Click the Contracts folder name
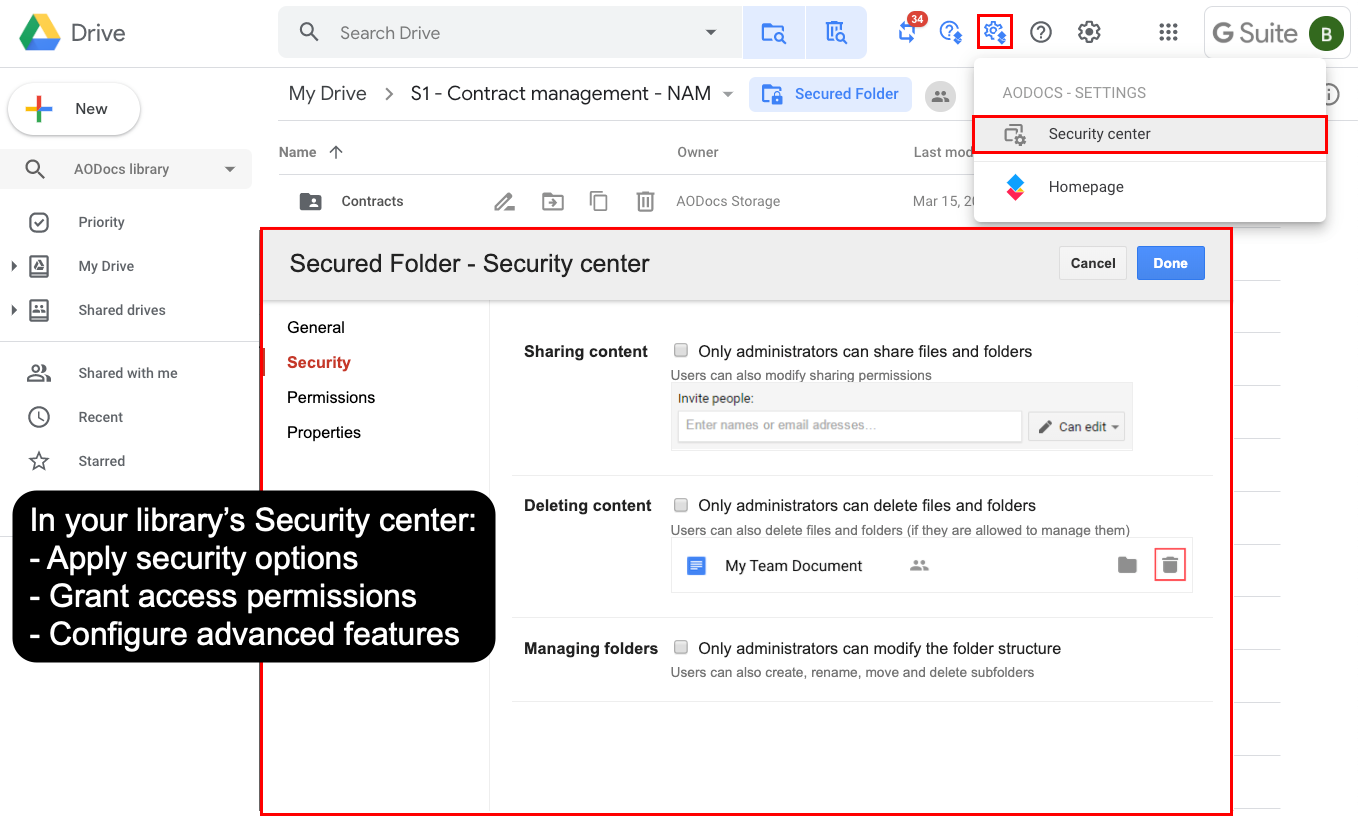Viewport: 1358px width, 825px height. point(372,201)
